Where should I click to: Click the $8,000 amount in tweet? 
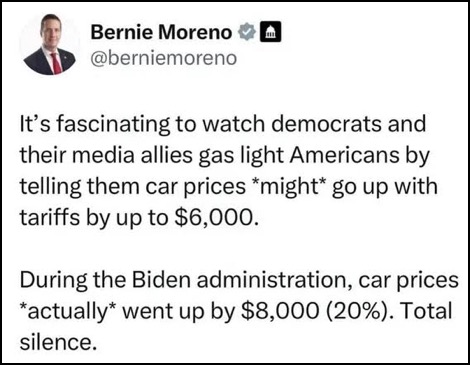(x=279, y=311)
